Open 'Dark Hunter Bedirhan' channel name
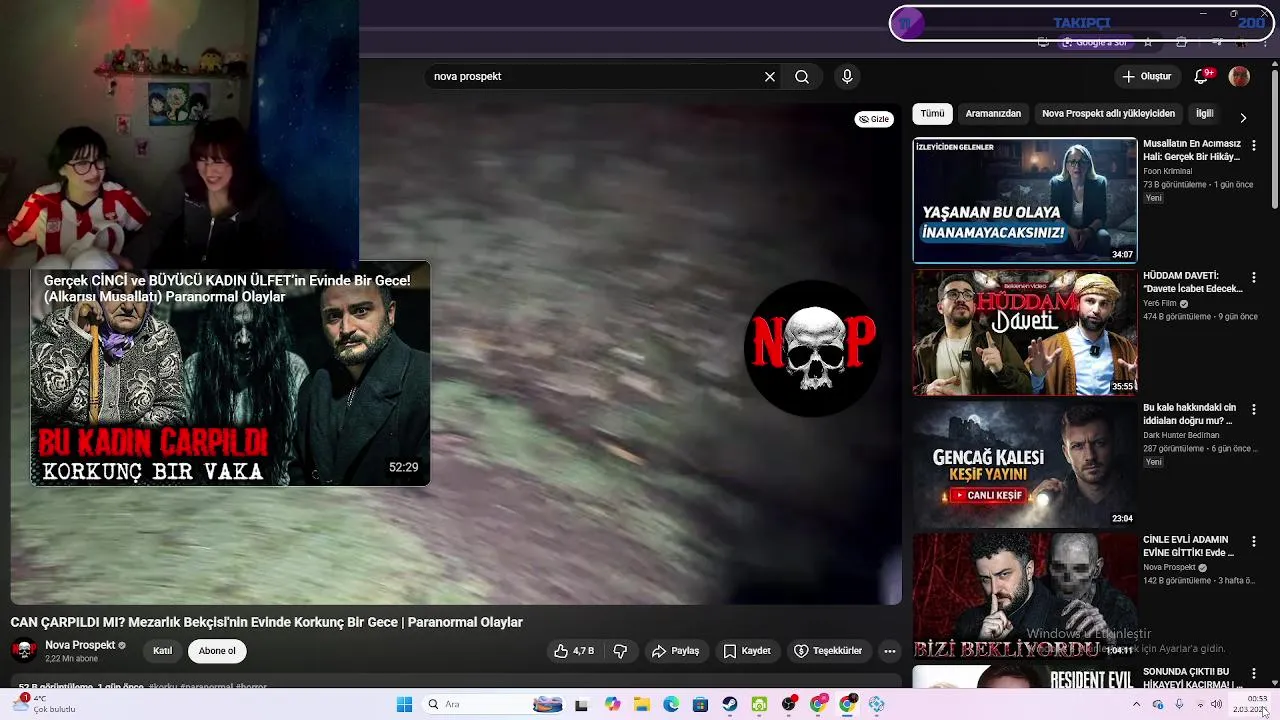Screen dimensions: 1280x720 click(x=1181, y=435)
